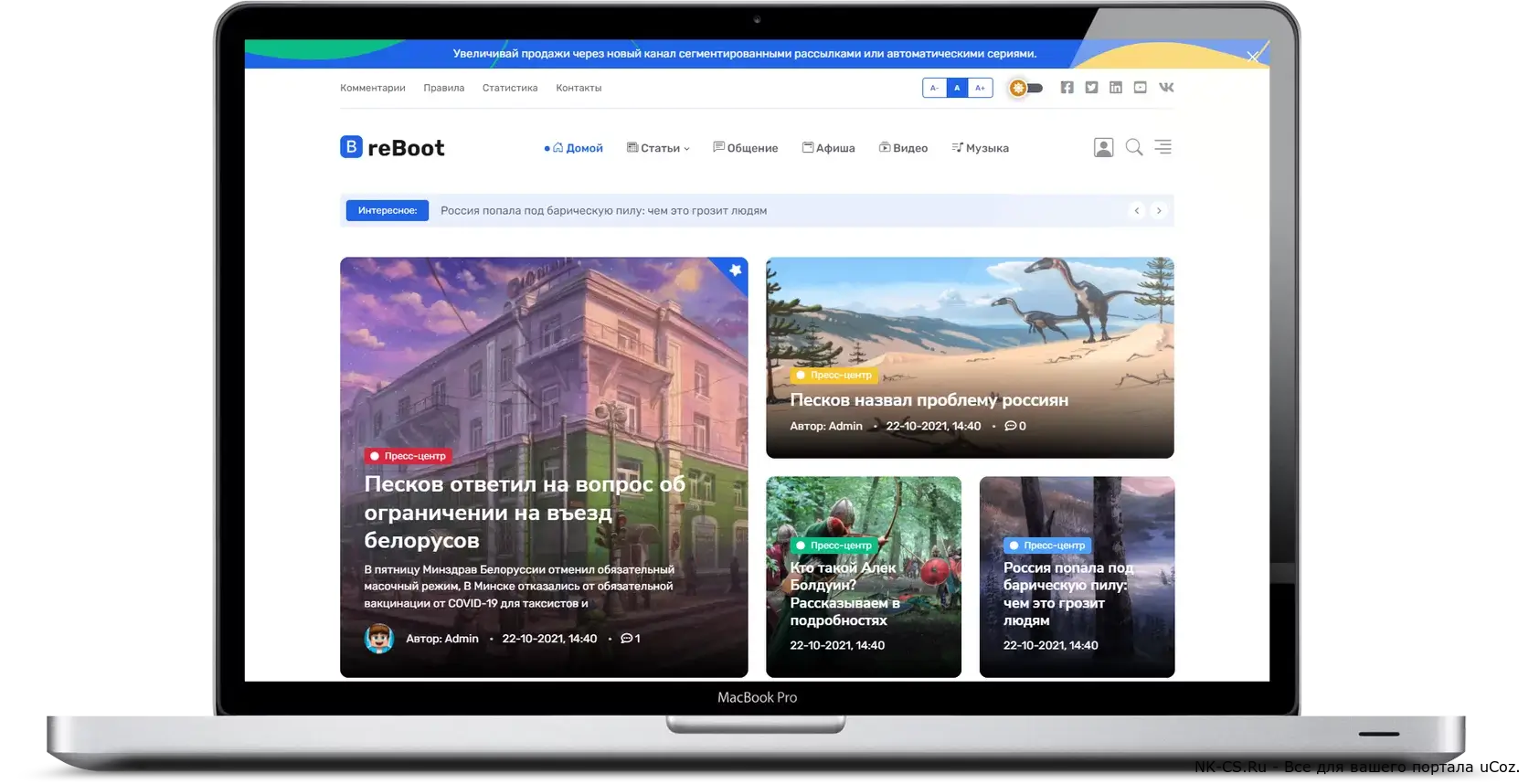
Task: Open the Афиша menu item
Action: click(829, 148)
